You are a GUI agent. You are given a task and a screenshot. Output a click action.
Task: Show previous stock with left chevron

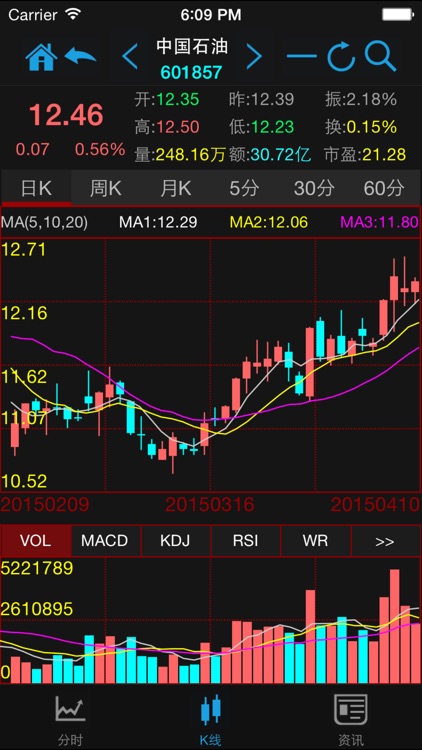click(130, 56)
